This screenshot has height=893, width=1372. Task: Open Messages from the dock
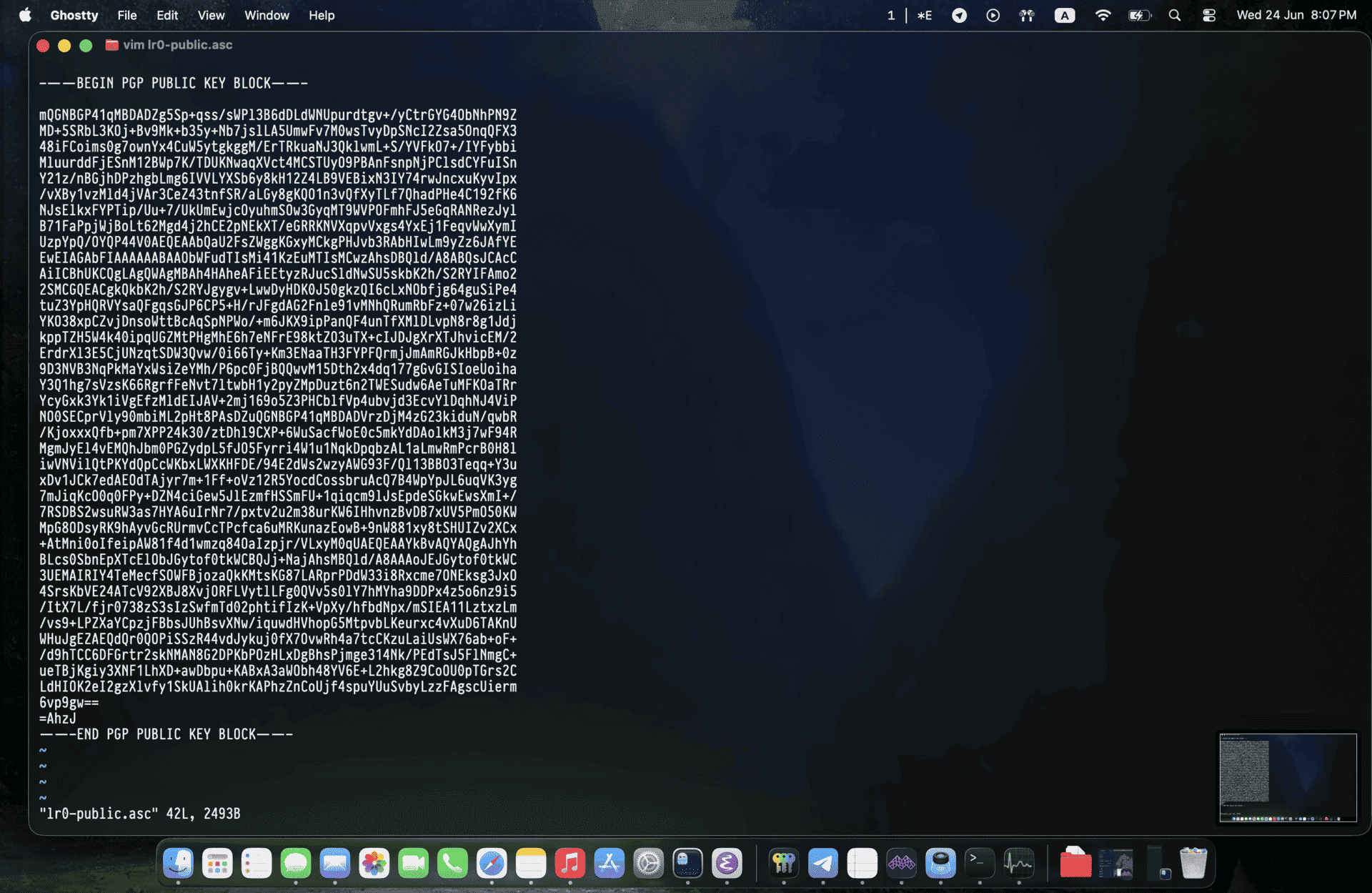(296, 864)
